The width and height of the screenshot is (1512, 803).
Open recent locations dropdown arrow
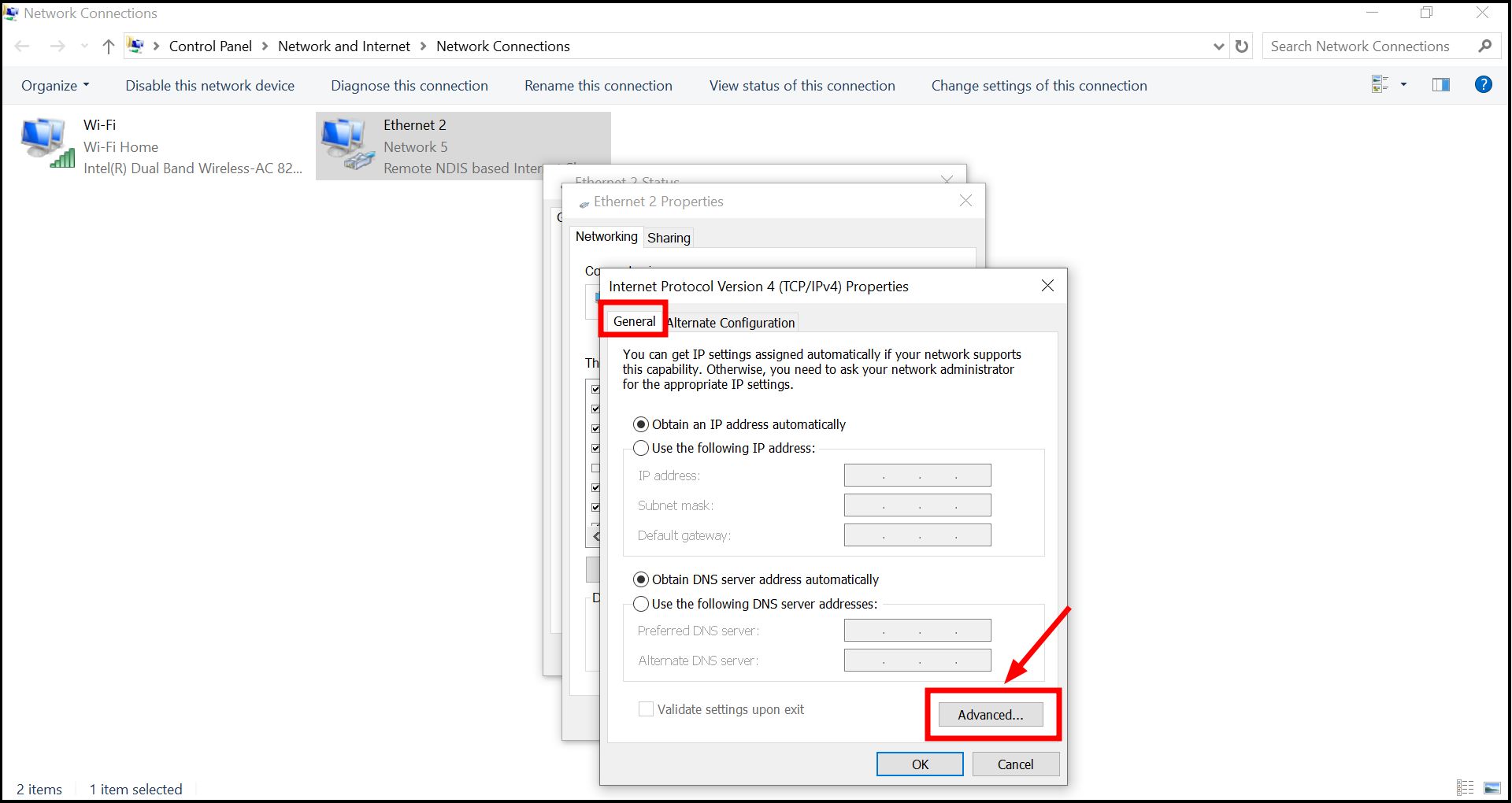tap(84, 46)
